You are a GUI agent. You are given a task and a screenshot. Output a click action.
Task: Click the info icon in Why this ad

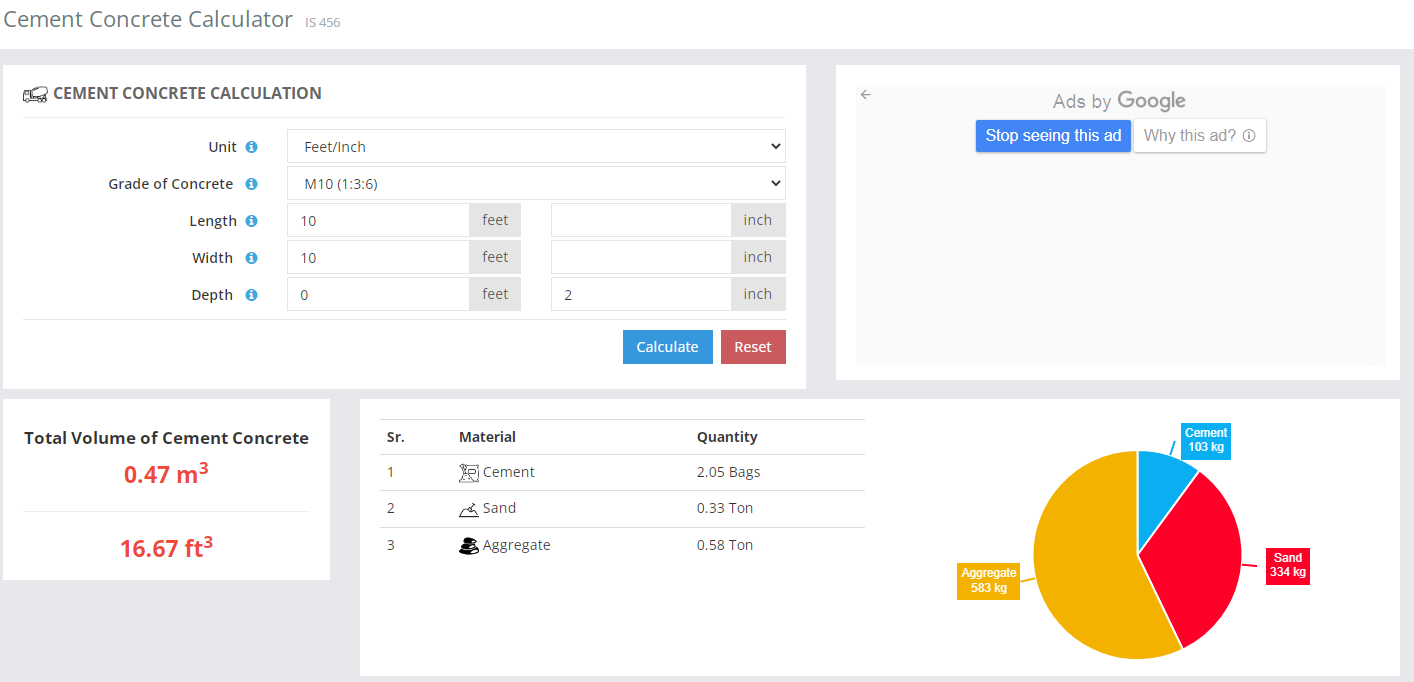(x=1249, y=136)
